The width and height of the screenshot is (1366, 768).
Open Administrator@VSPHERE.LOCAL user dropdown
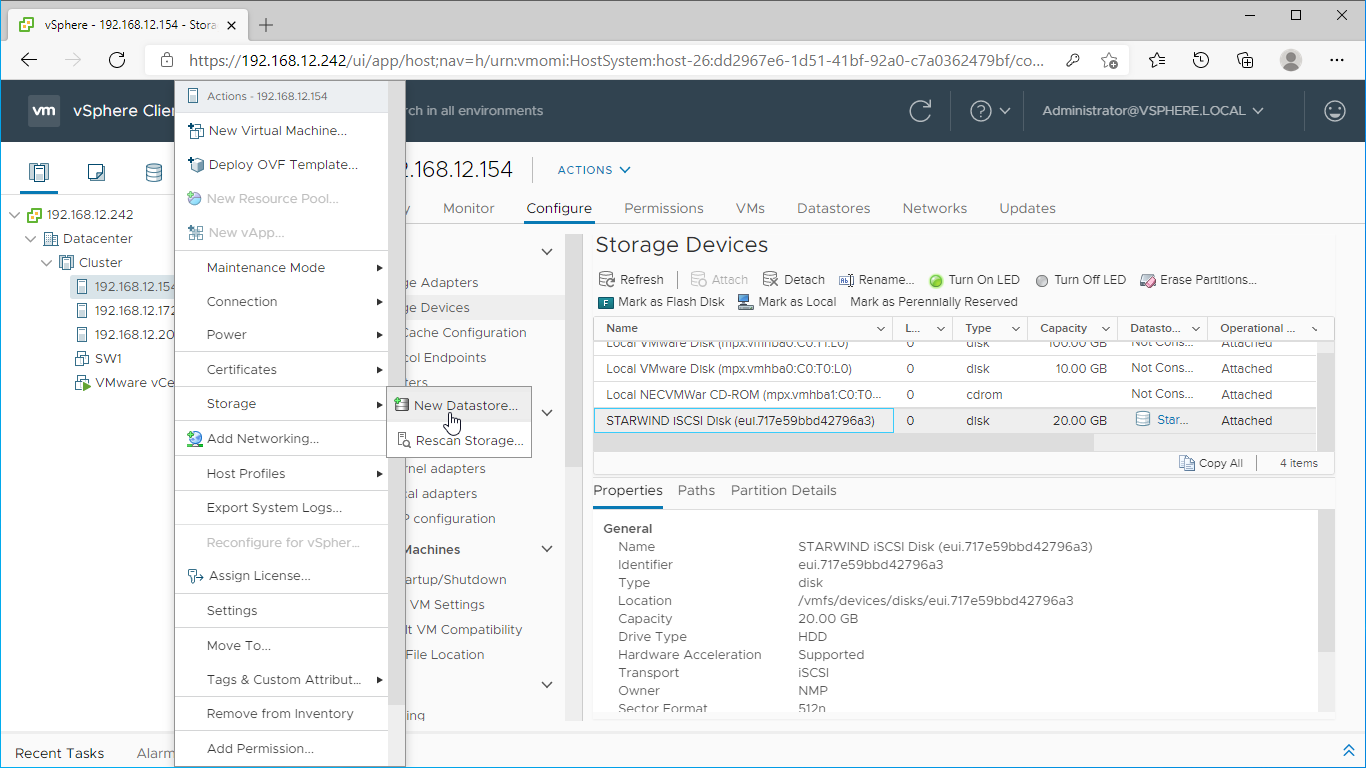1153,111
